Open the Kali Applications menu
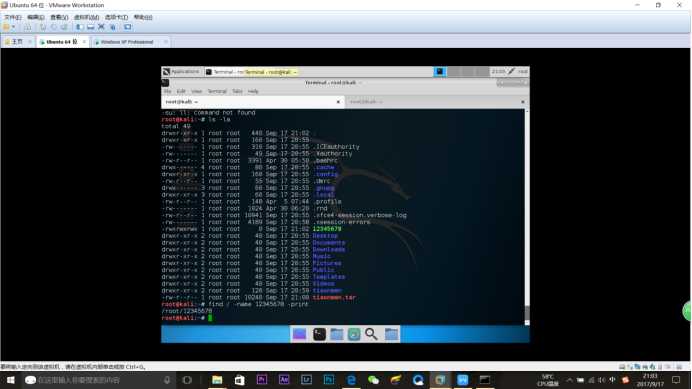 (x=181, y=72)
